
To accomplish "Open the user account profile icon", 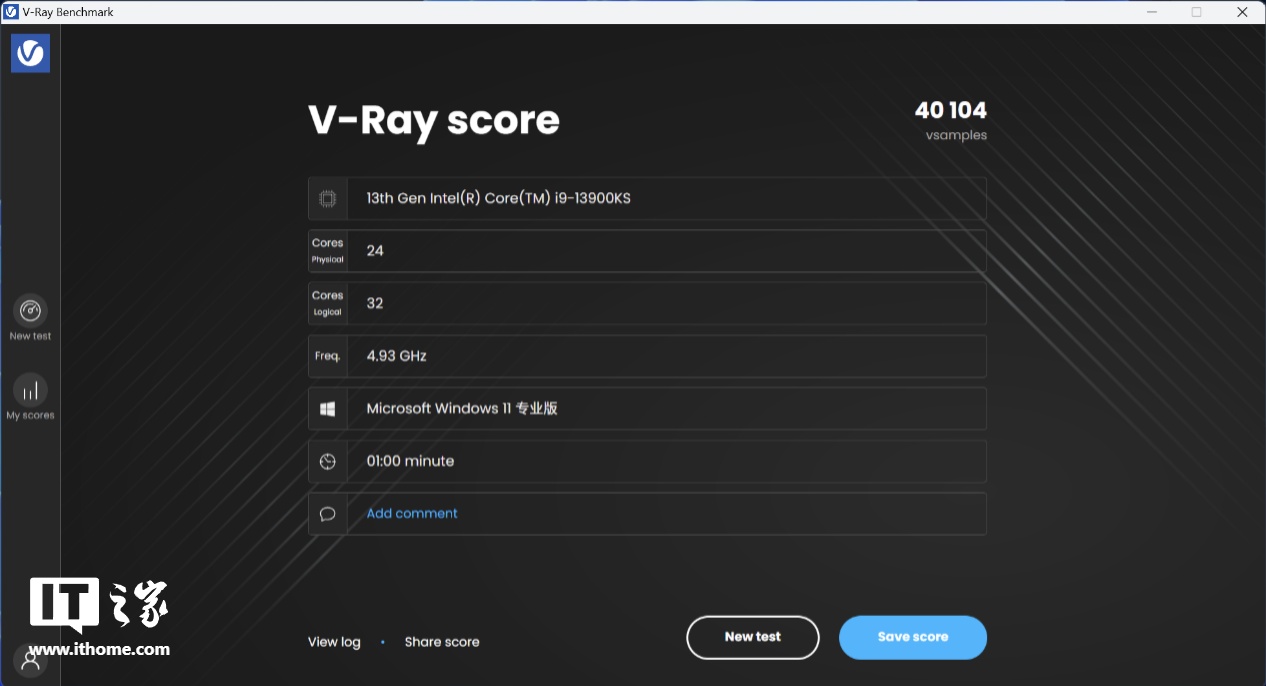I will tap(31, 660).
